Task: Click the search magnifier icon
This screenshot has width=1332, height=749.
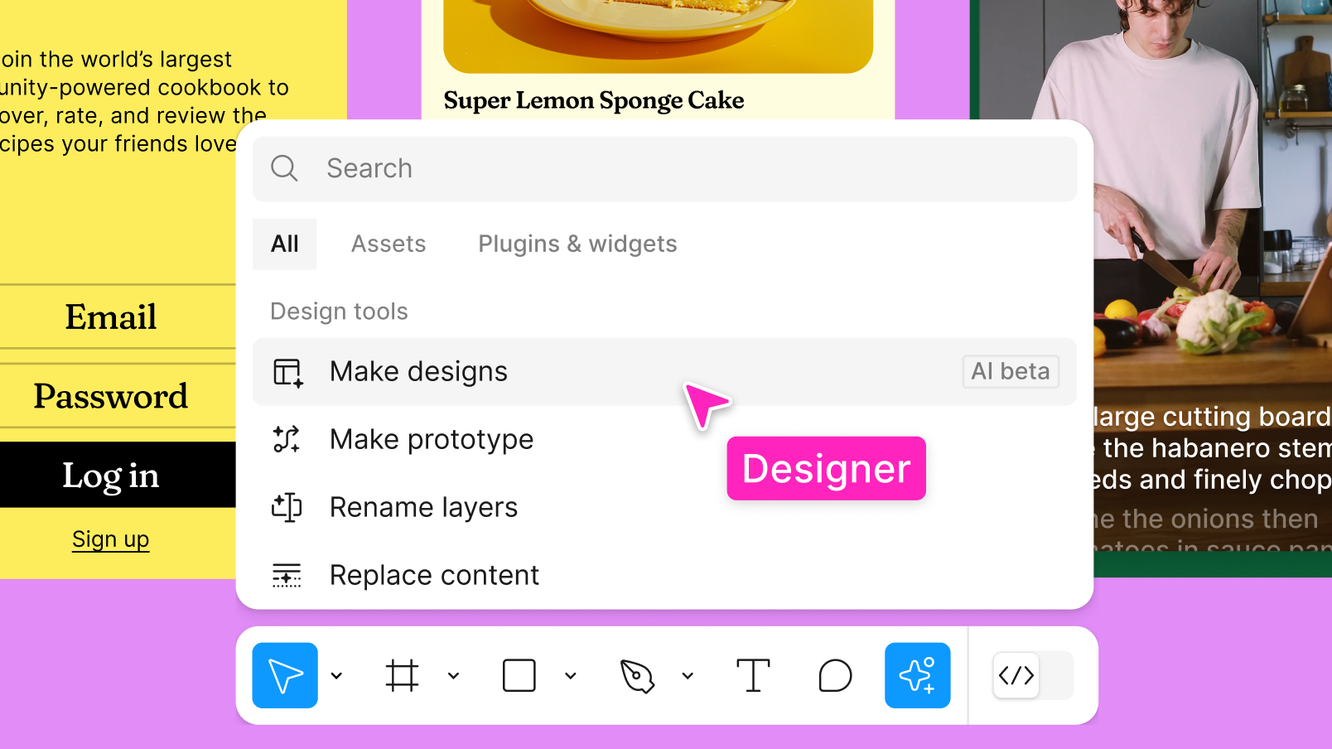Action: point(285,168)
